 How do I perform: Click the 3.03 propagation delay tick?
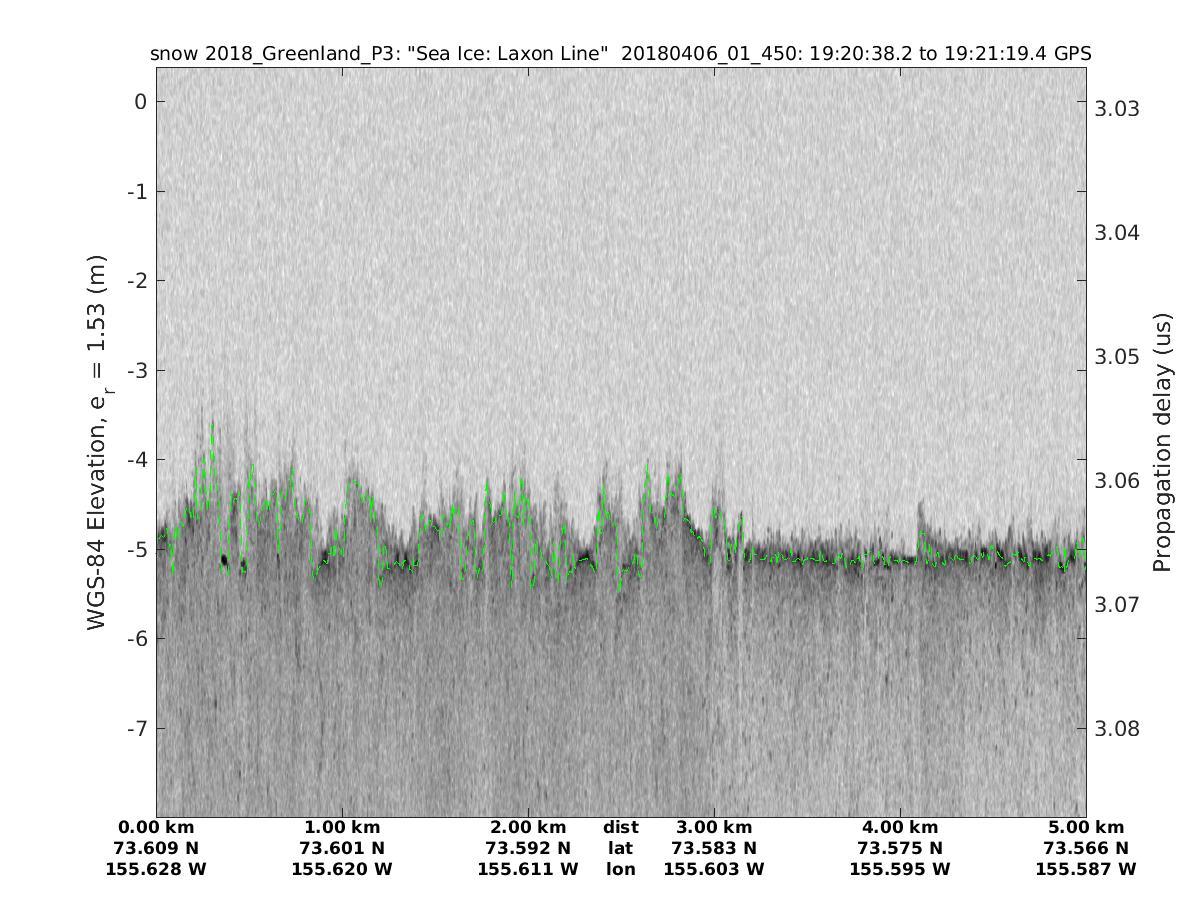tap(1119, 108)
